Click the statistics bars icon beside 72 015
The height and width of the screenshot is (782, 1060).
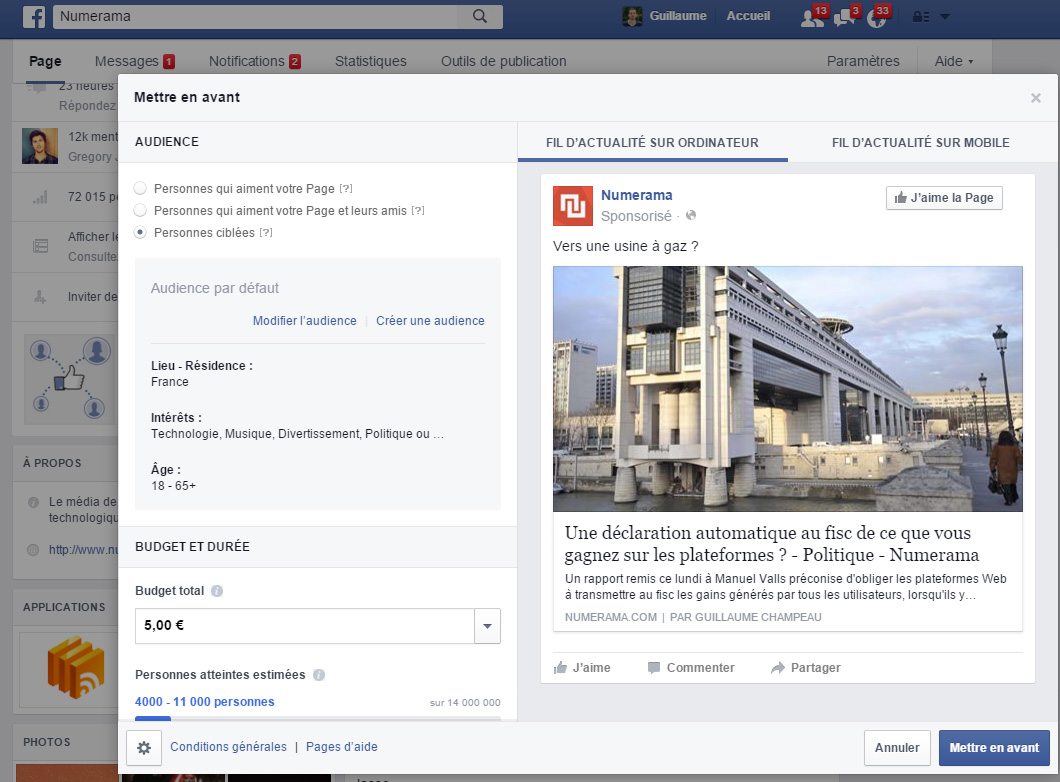point(41,197)
